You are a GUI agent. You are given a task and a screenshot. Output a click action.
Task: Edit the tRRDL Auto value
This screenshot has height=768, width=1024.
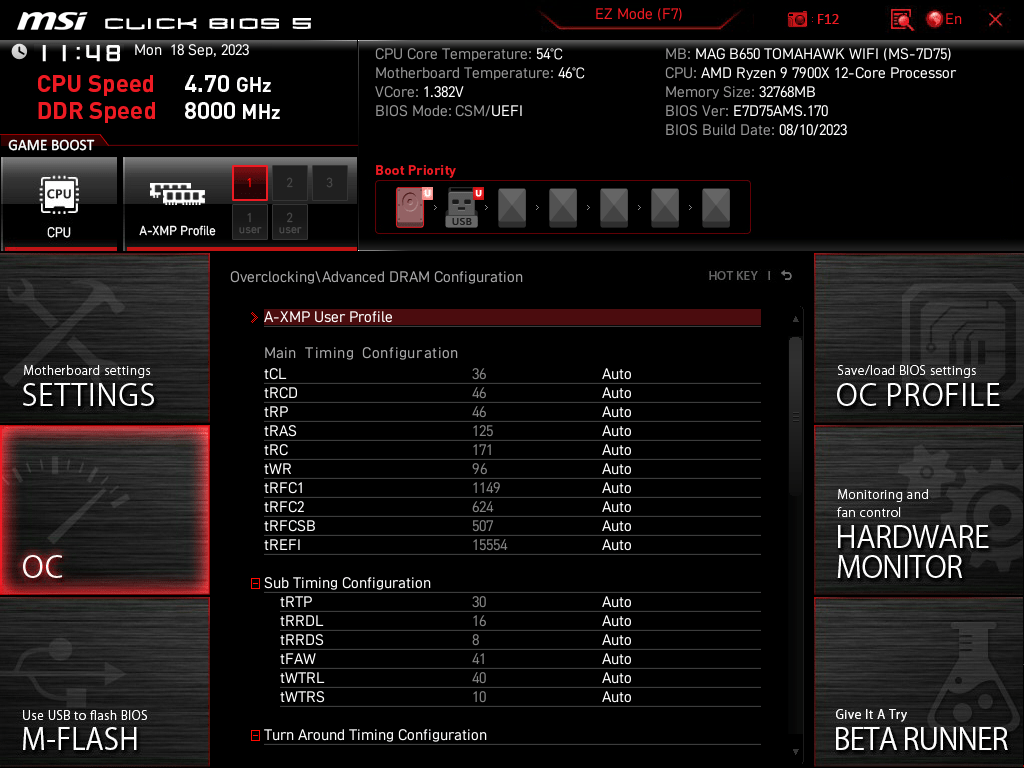click(x=616, y=621)
